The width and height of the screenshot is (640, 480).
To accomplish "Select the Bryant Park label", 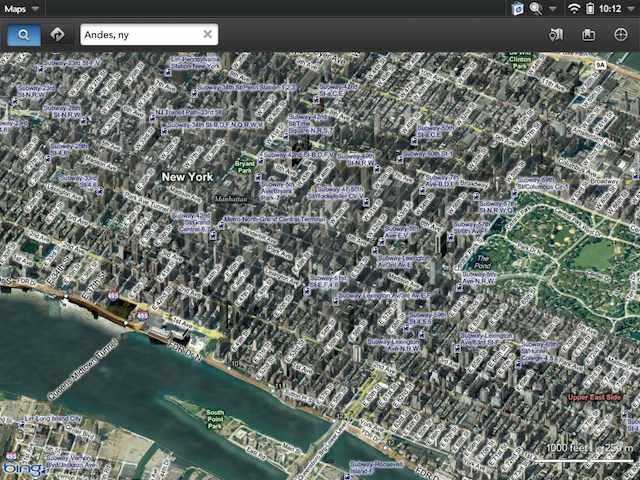I will click(x=244, y=167).
